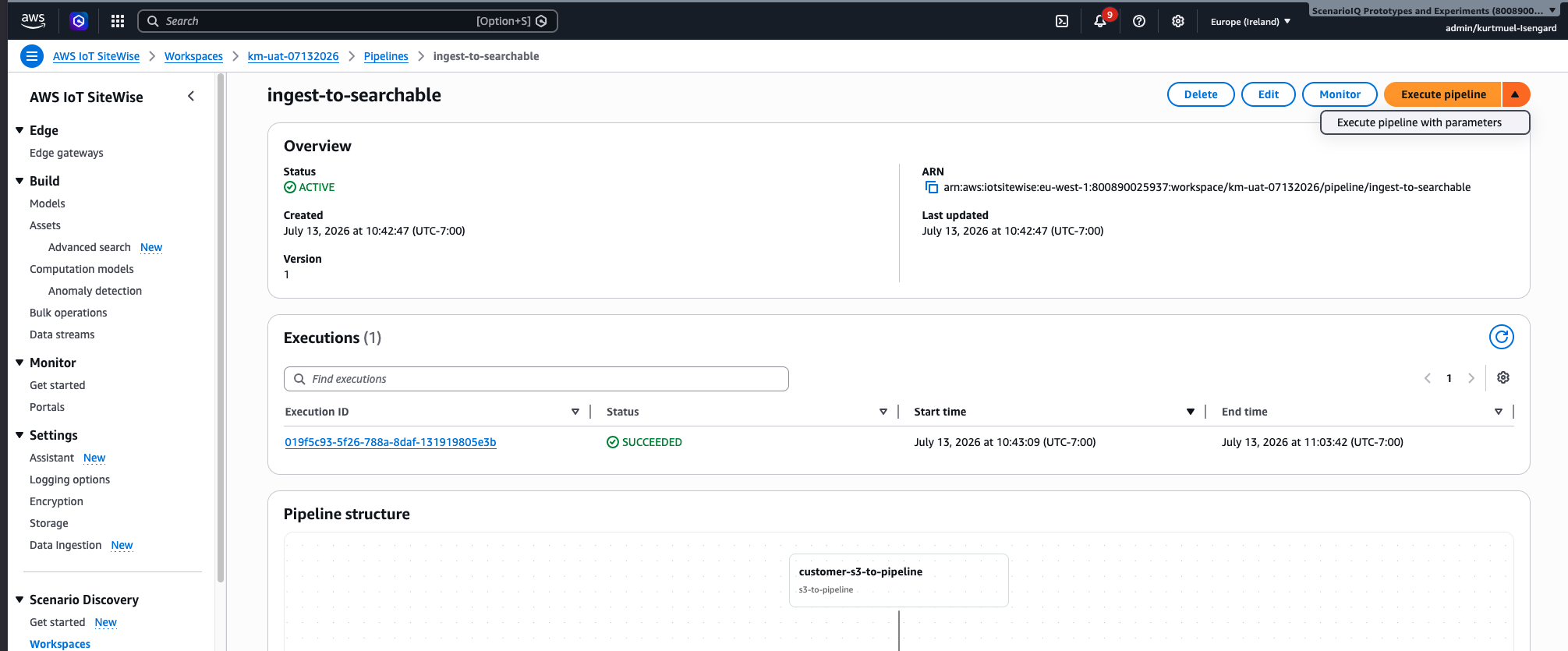Screen dimensions: 1568x651
Task: Open Workspaces under Scenario Discovery
Action: [60, 644]
